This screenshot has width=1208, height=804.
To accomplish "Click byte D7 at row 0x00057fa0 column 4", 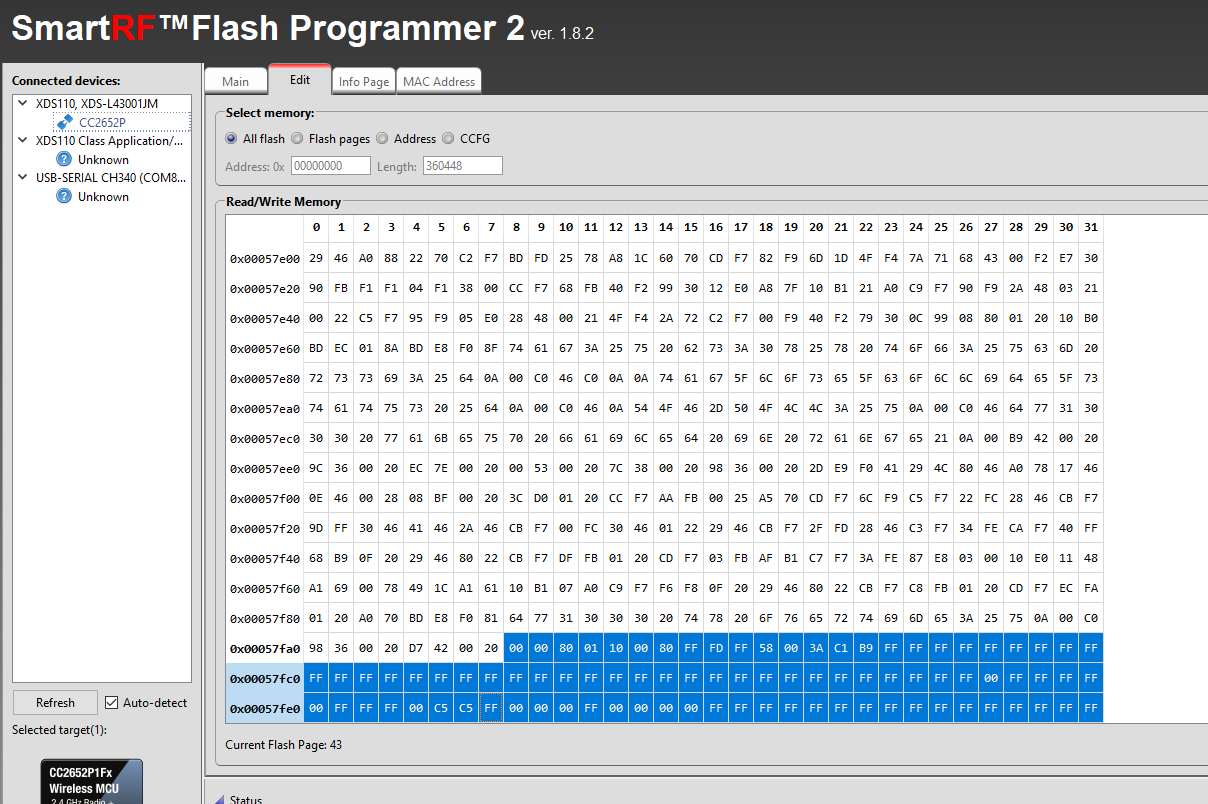I will [x=416, y=648].
